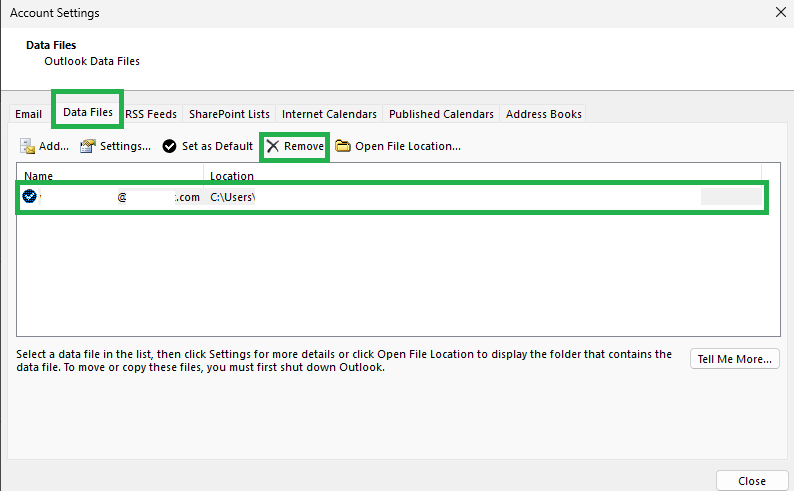Click the Remove X icon

coord(273,146)
